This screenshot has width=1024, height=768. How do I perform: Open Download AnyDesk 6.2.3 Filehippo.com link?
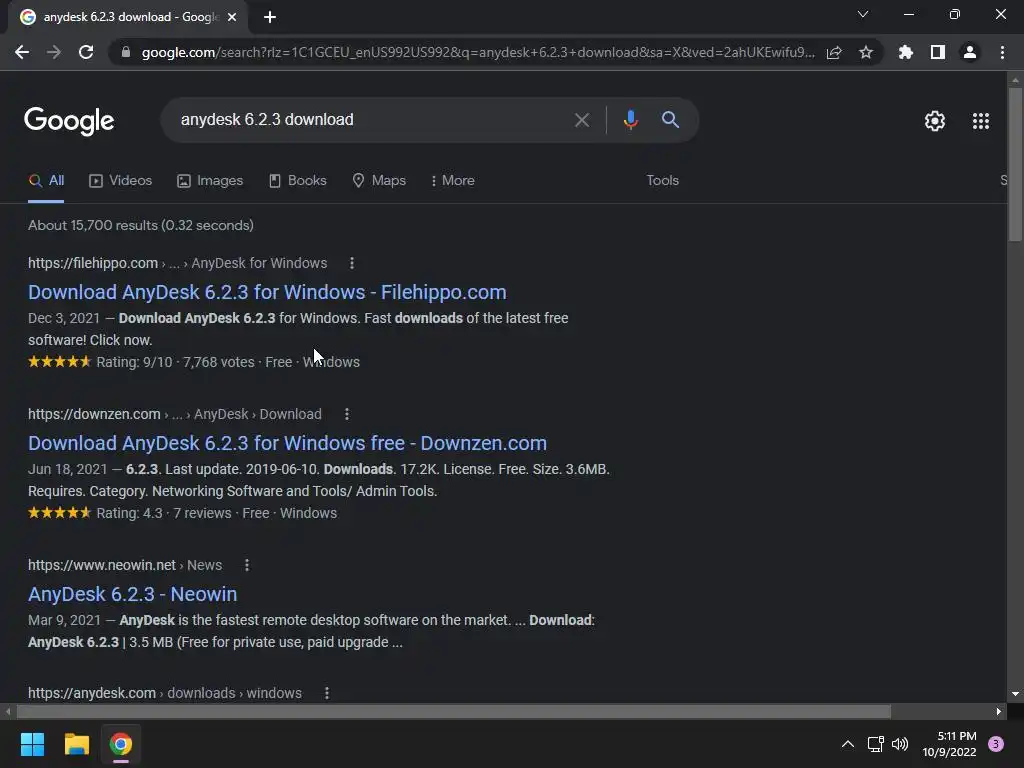point(267,292)
